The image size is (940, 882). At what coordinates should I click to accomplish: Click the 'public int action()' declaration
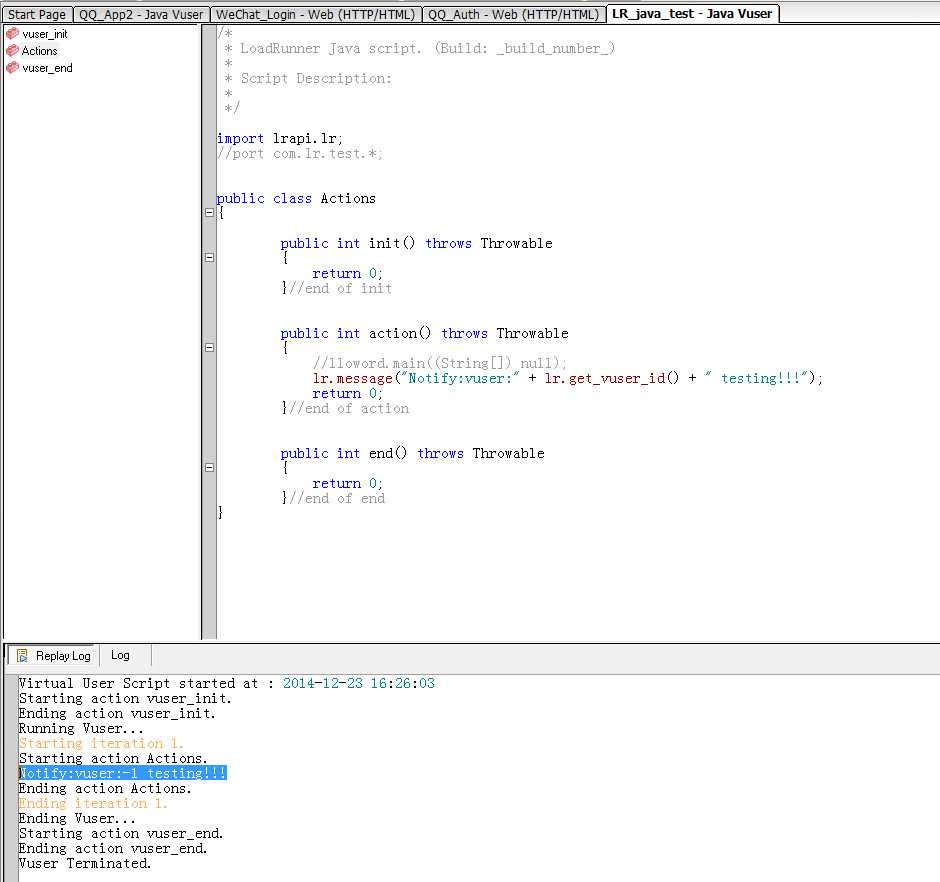click(x=424, y=333)
